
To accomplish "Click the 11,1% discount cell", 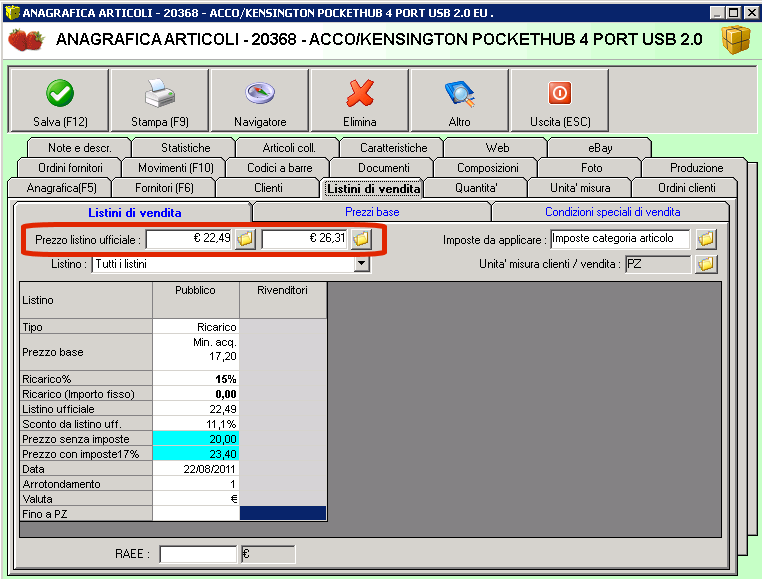I will click(196, 424).
